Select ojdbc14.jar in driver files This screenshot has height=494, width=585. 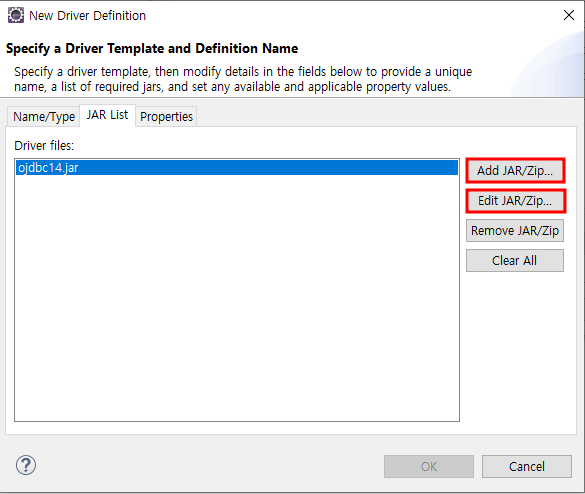pos(237,168)
